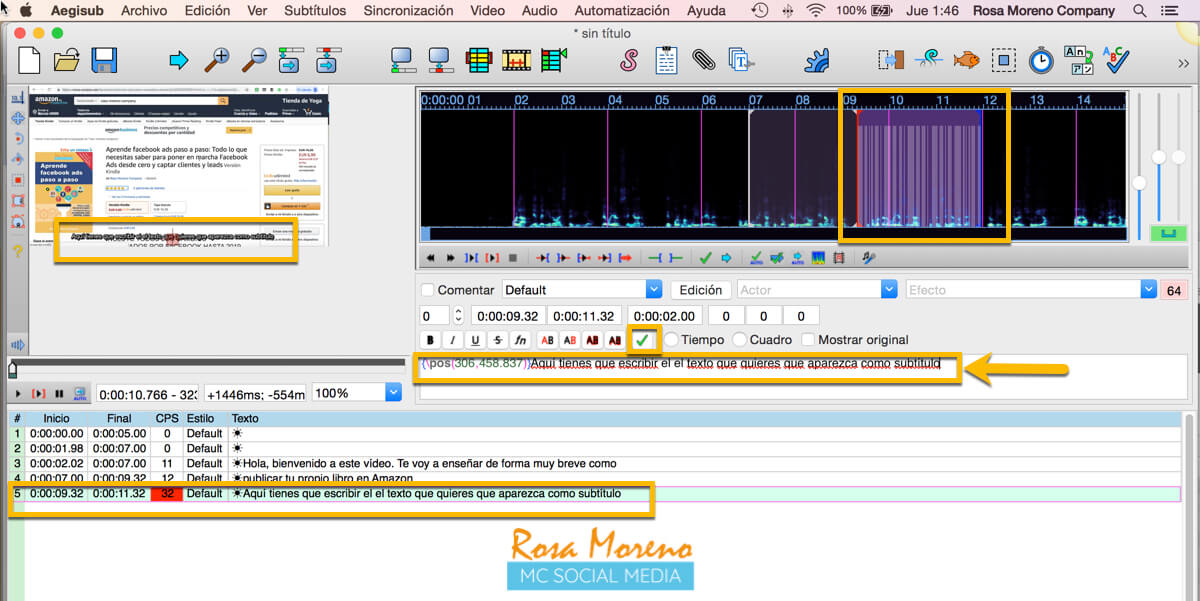Screen dimensions: 1200x601
Task: Click the duration field 0:00:02.00
Action: pyautogui.click(x=663, y=315)
